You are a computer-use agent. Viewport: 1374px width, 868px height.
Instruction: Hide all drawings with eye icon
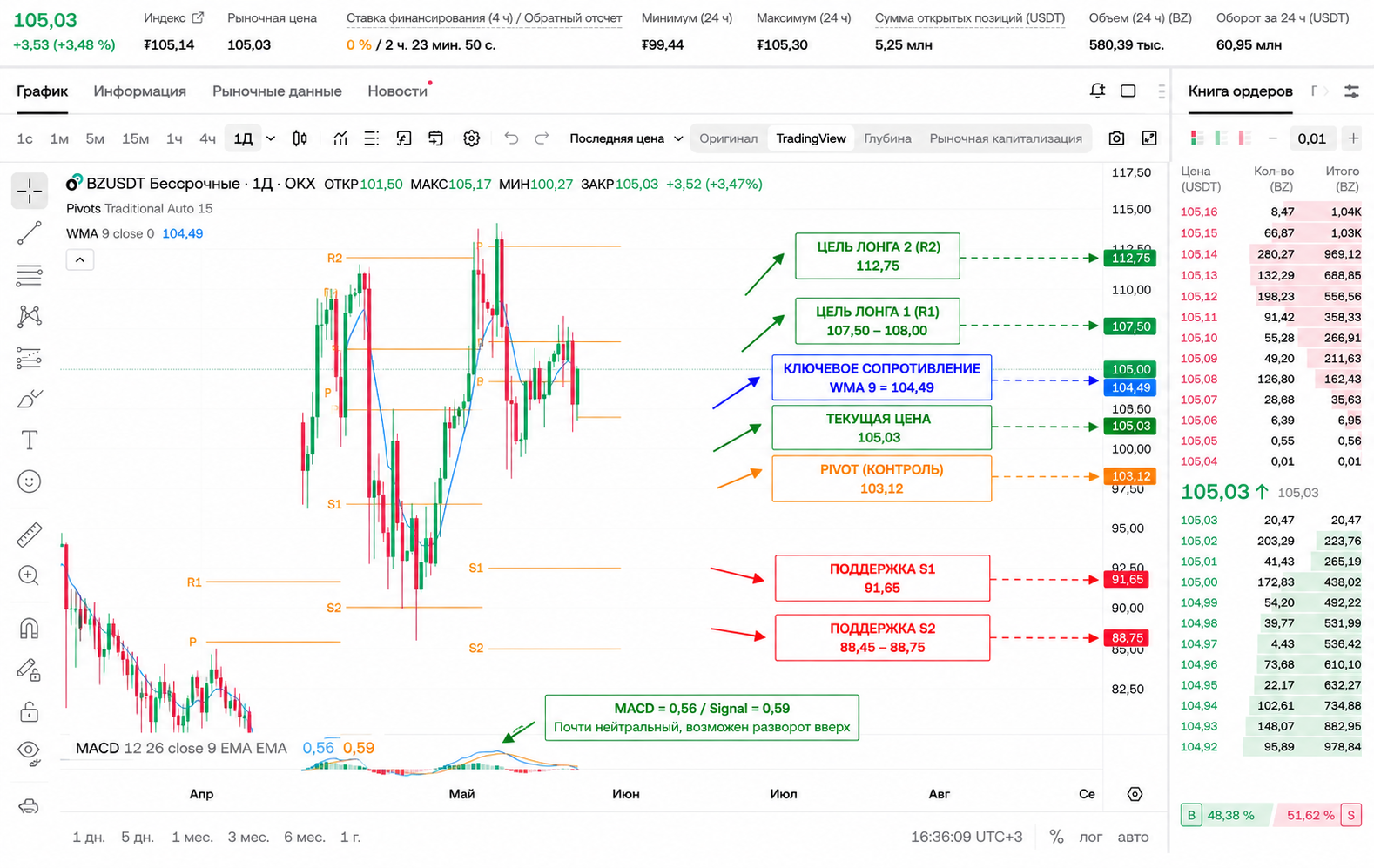[30, 752]
